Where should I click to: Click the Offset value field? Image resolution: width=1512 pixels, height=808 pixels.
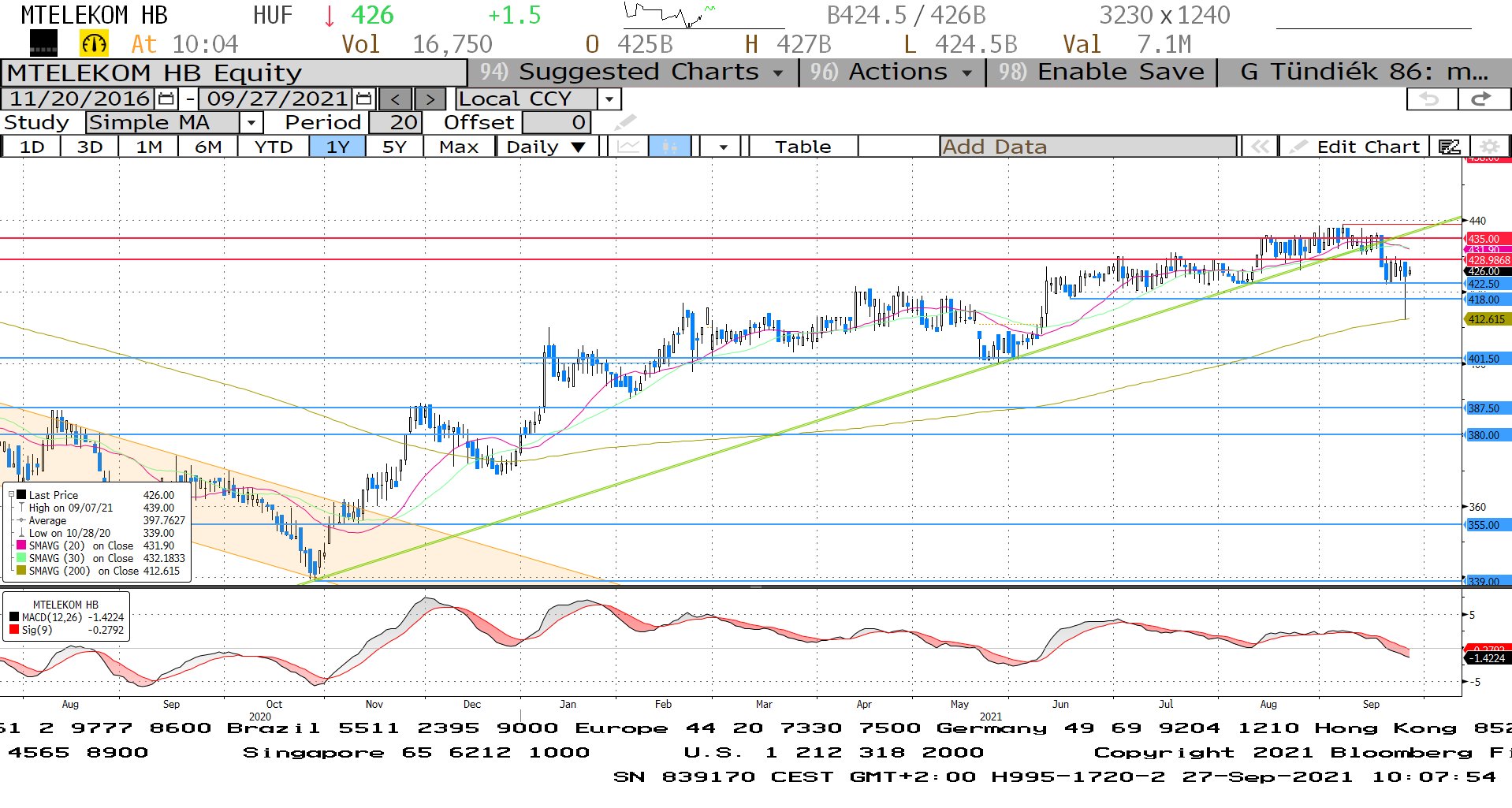[x=557, y=122]
